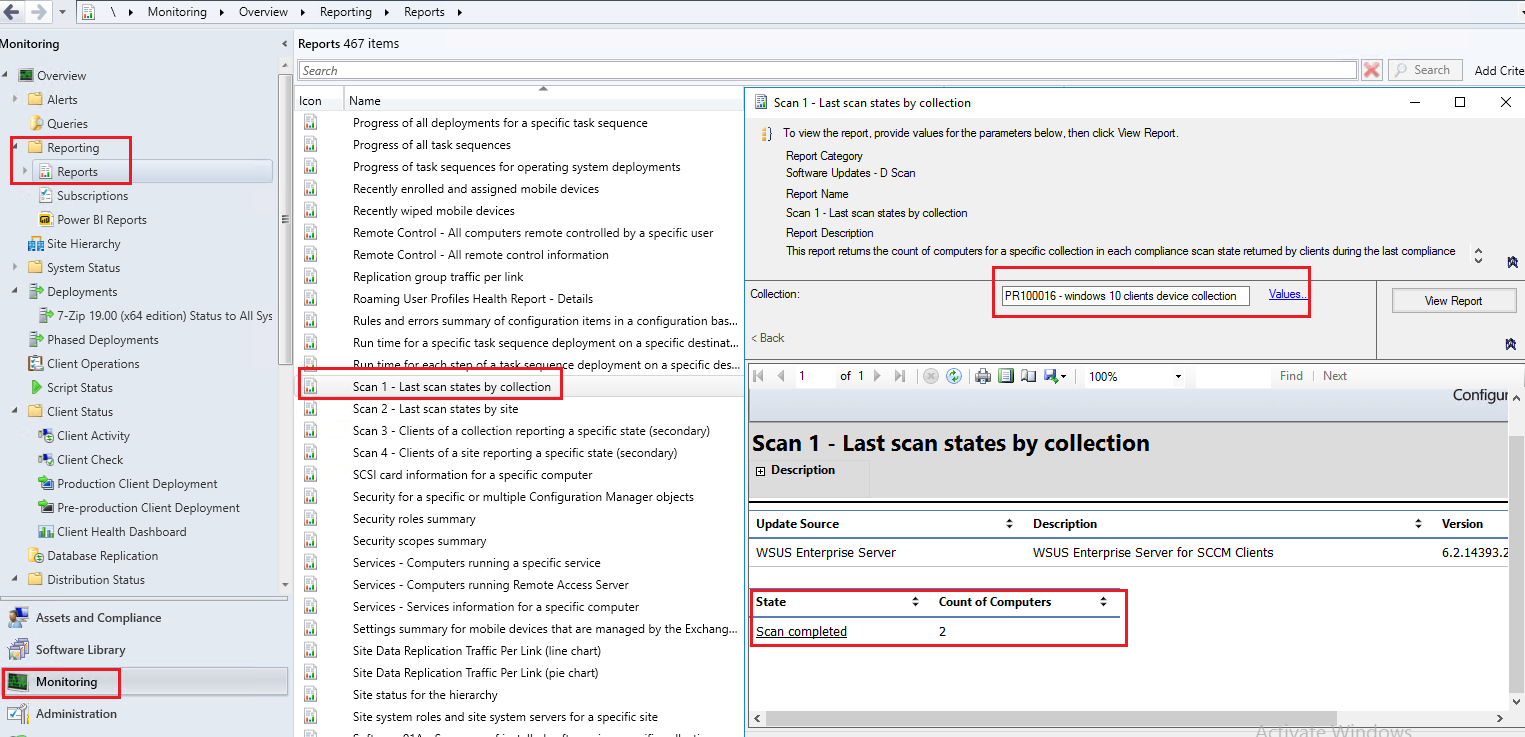
Task: Export the report via the save icon
Action: (1051, 376)
